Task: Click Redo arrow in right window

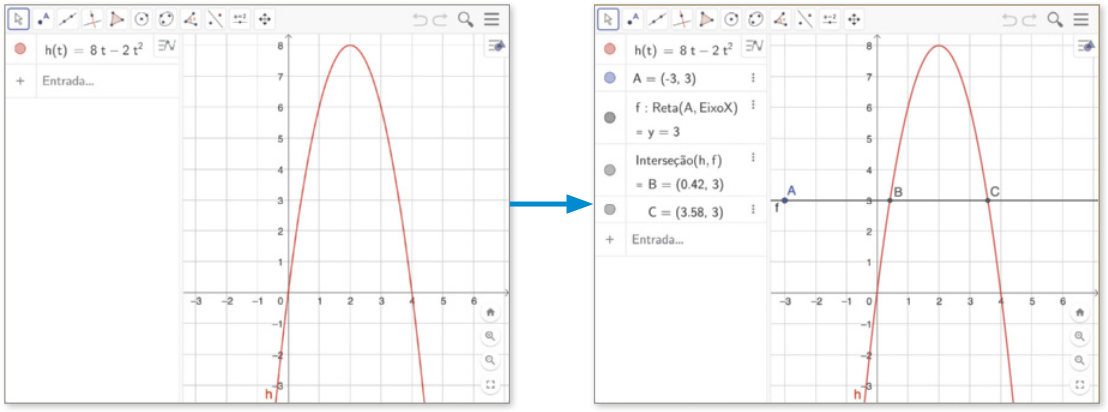Action: [x=1030, y=20]
